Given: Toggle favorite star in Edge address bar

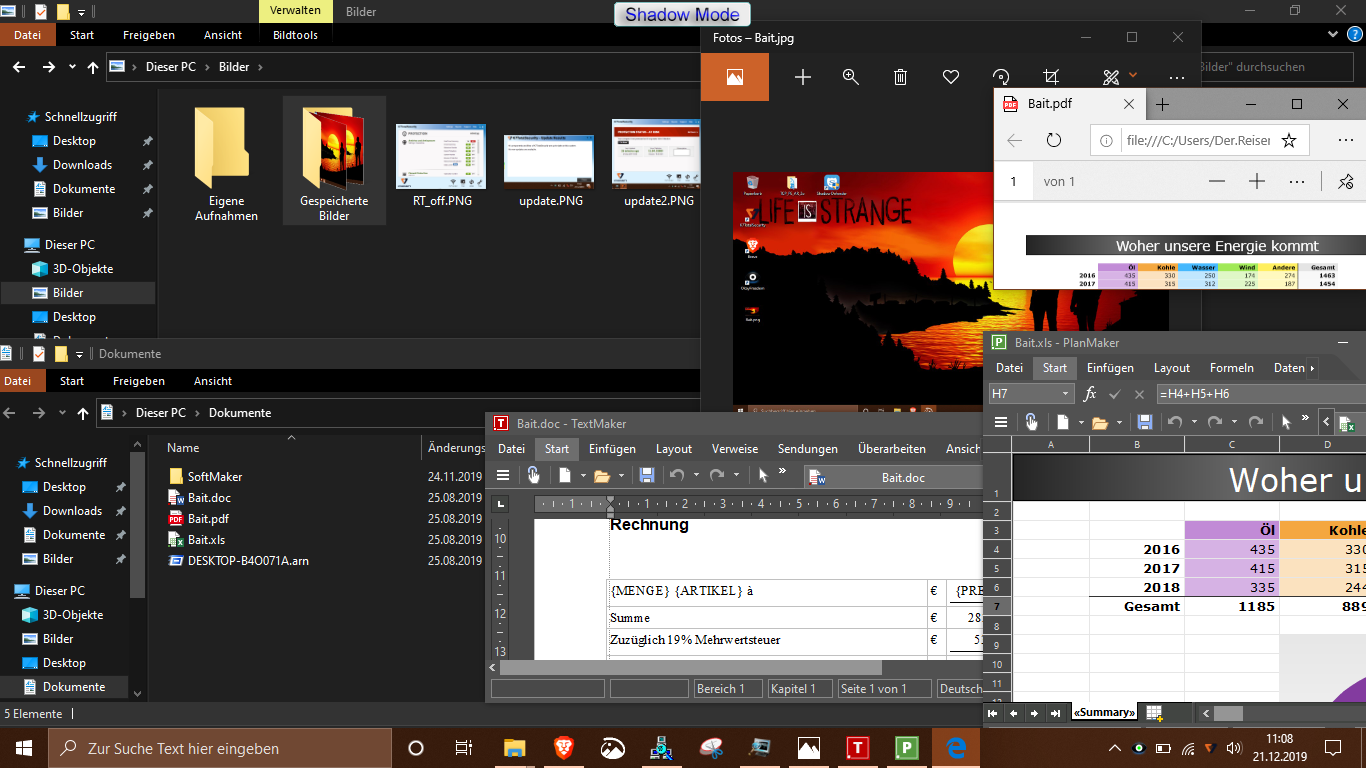Looking at the screenshot, I should [1289, 141].
